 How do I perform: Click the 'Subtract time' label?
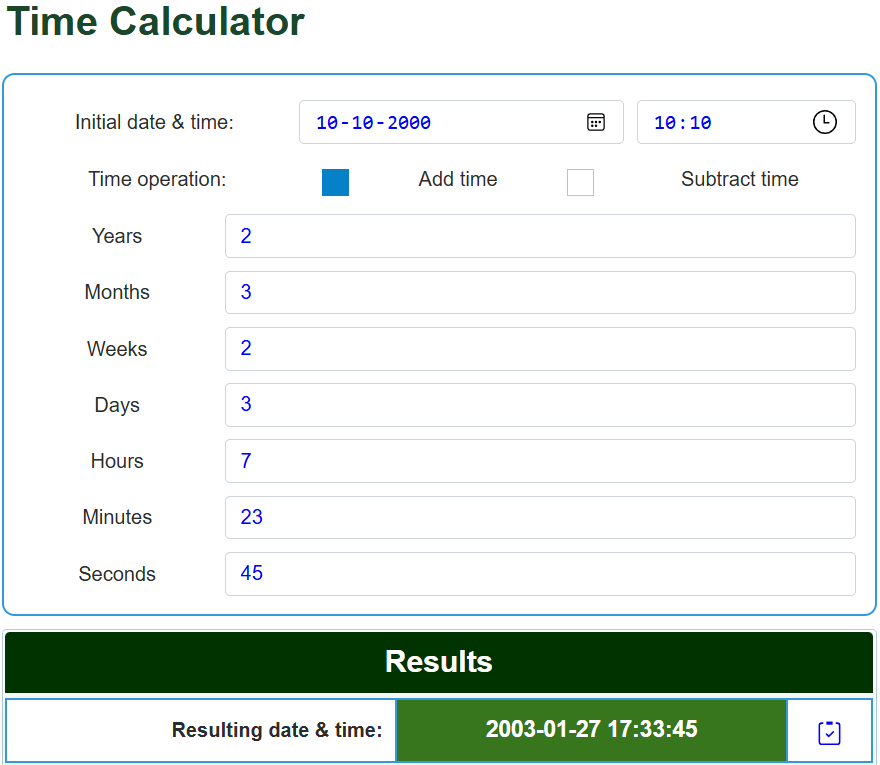739,179
